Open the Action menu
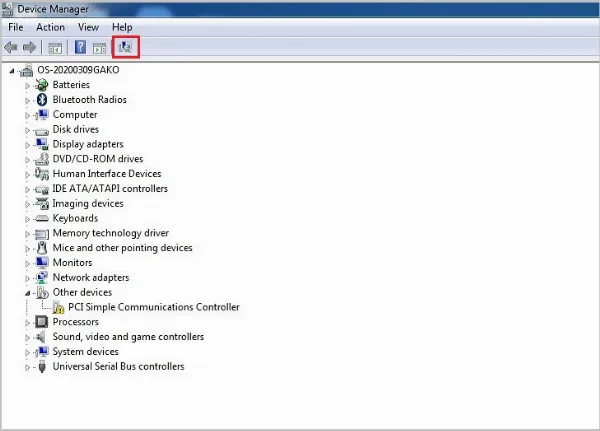 tap(50, 27)
